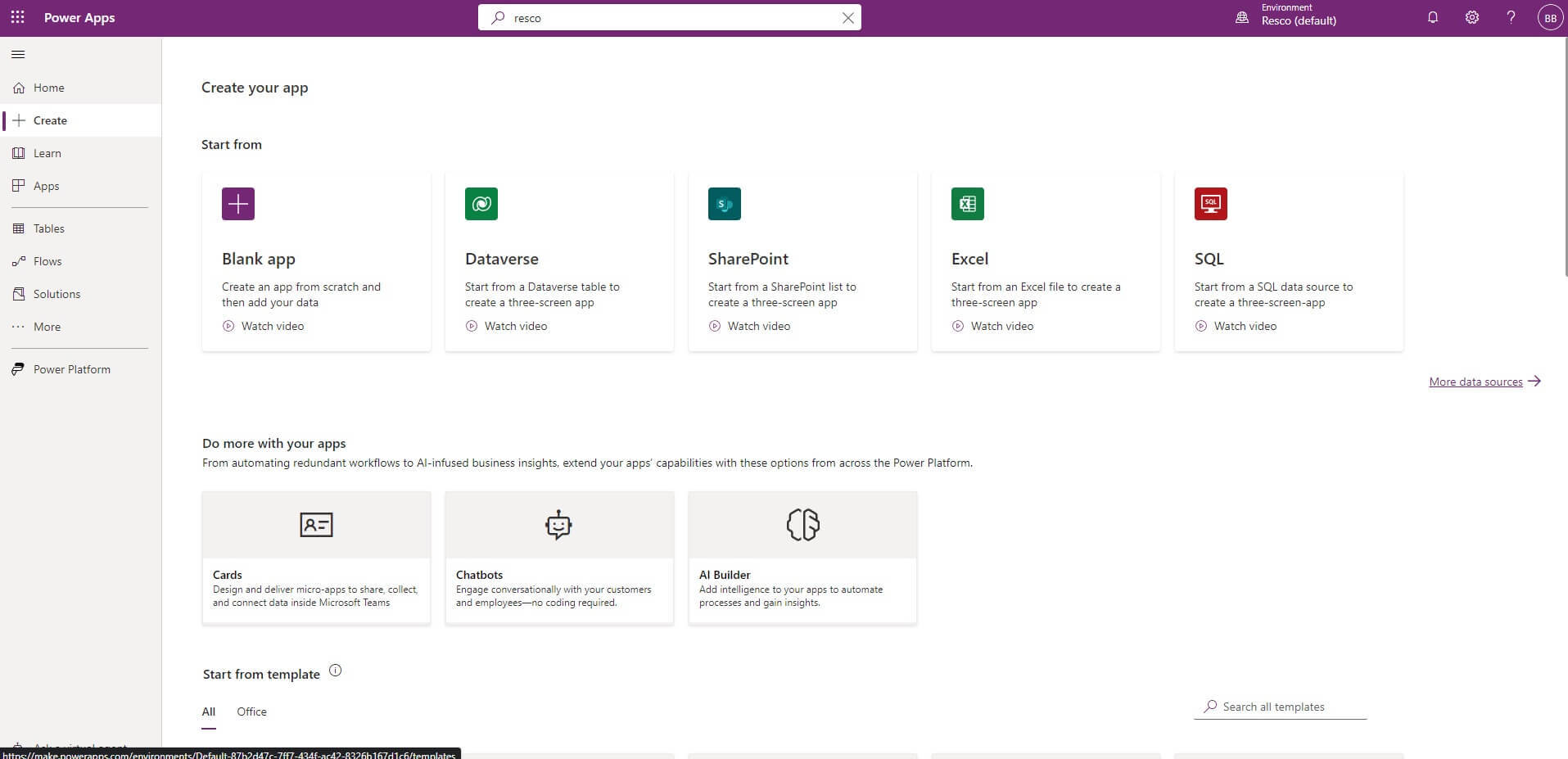Play Watch video under Excel

click(992, 326)
